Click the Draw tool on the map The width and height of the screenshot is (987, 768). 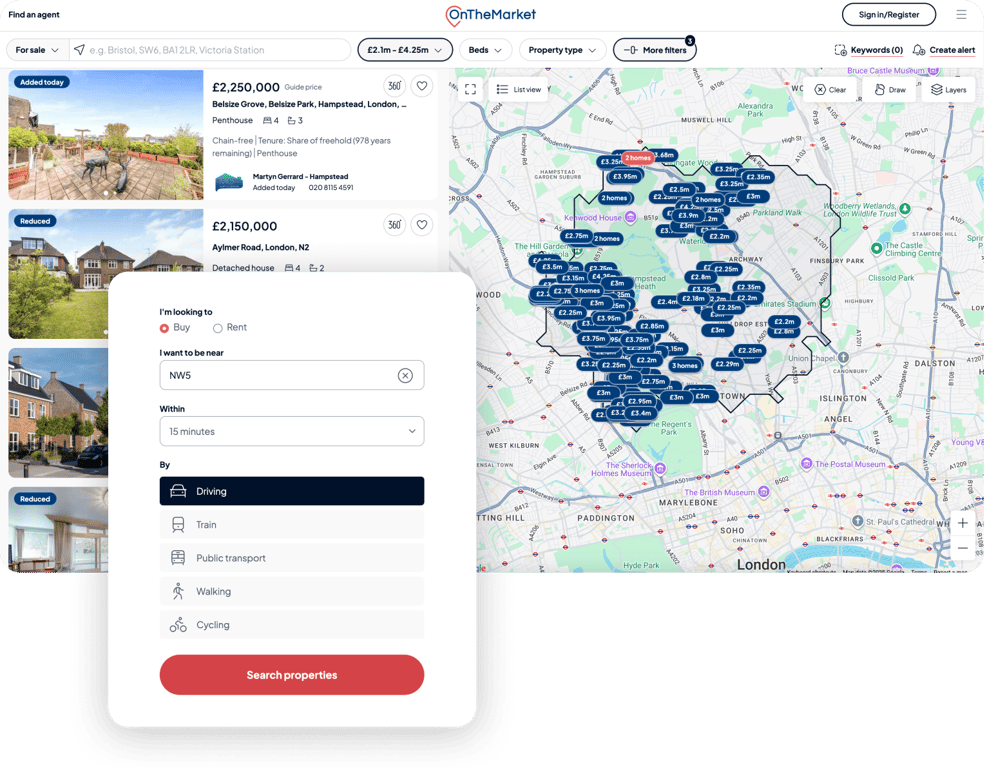coord(888,88)
